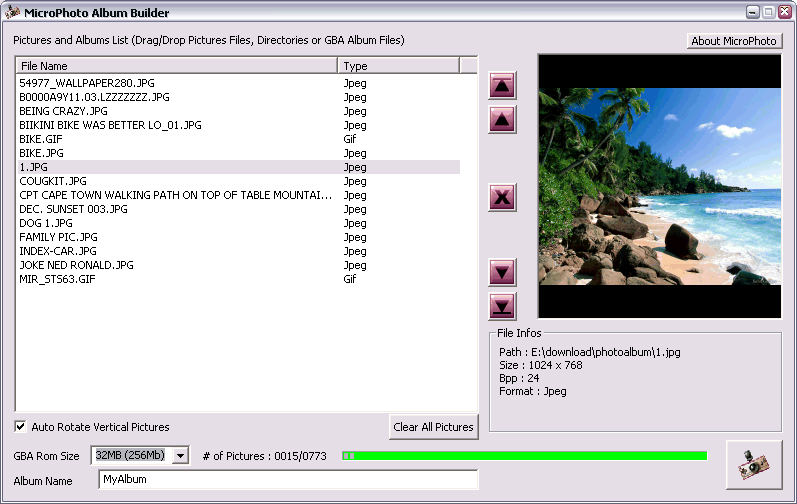Close the MicroPhoto Album Builder window
Image resolution: width=797 pixels, height=504 pixels.
click(785, 12)
